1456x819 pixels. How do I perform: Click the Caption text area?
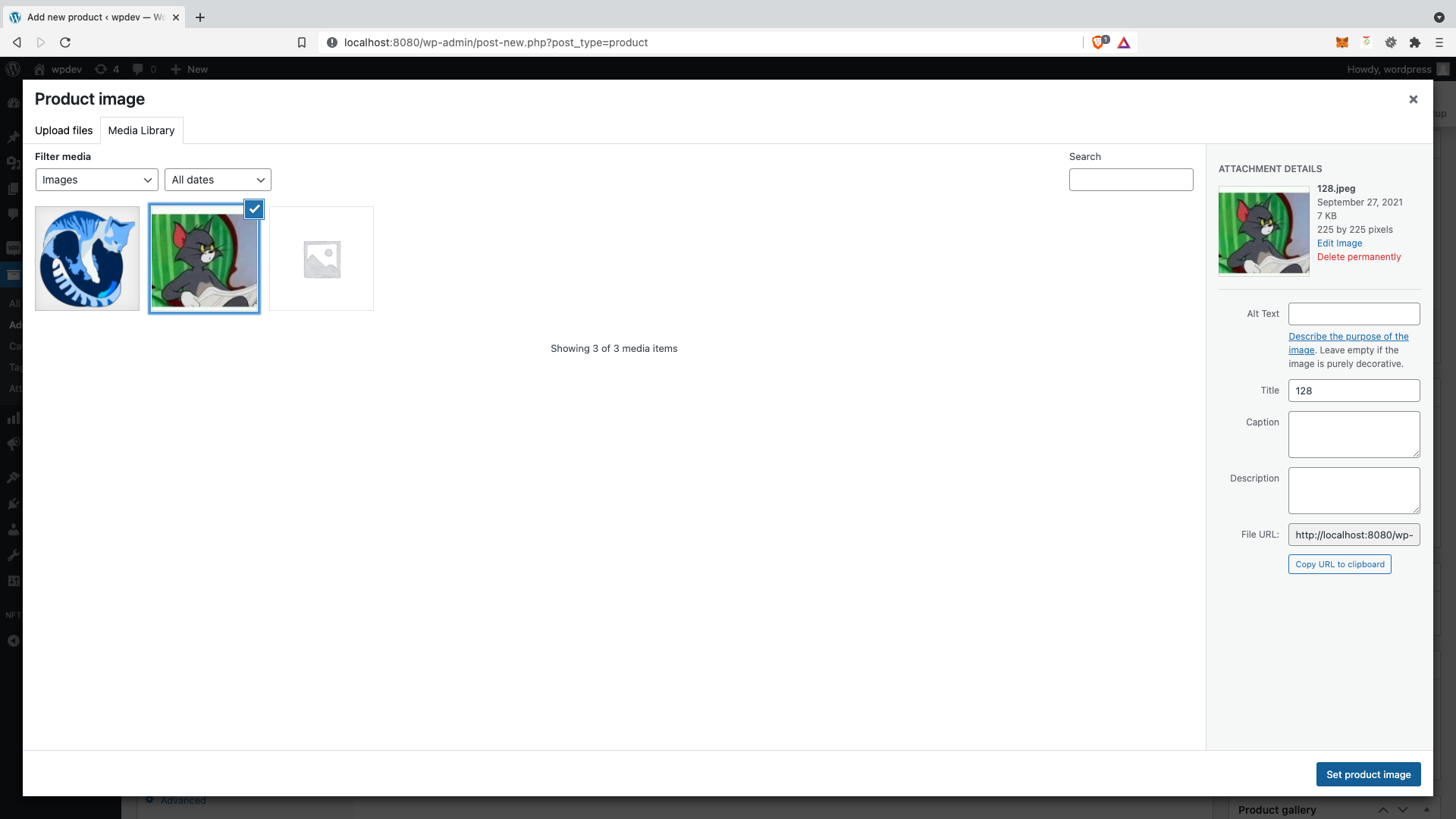point(1354,435)
